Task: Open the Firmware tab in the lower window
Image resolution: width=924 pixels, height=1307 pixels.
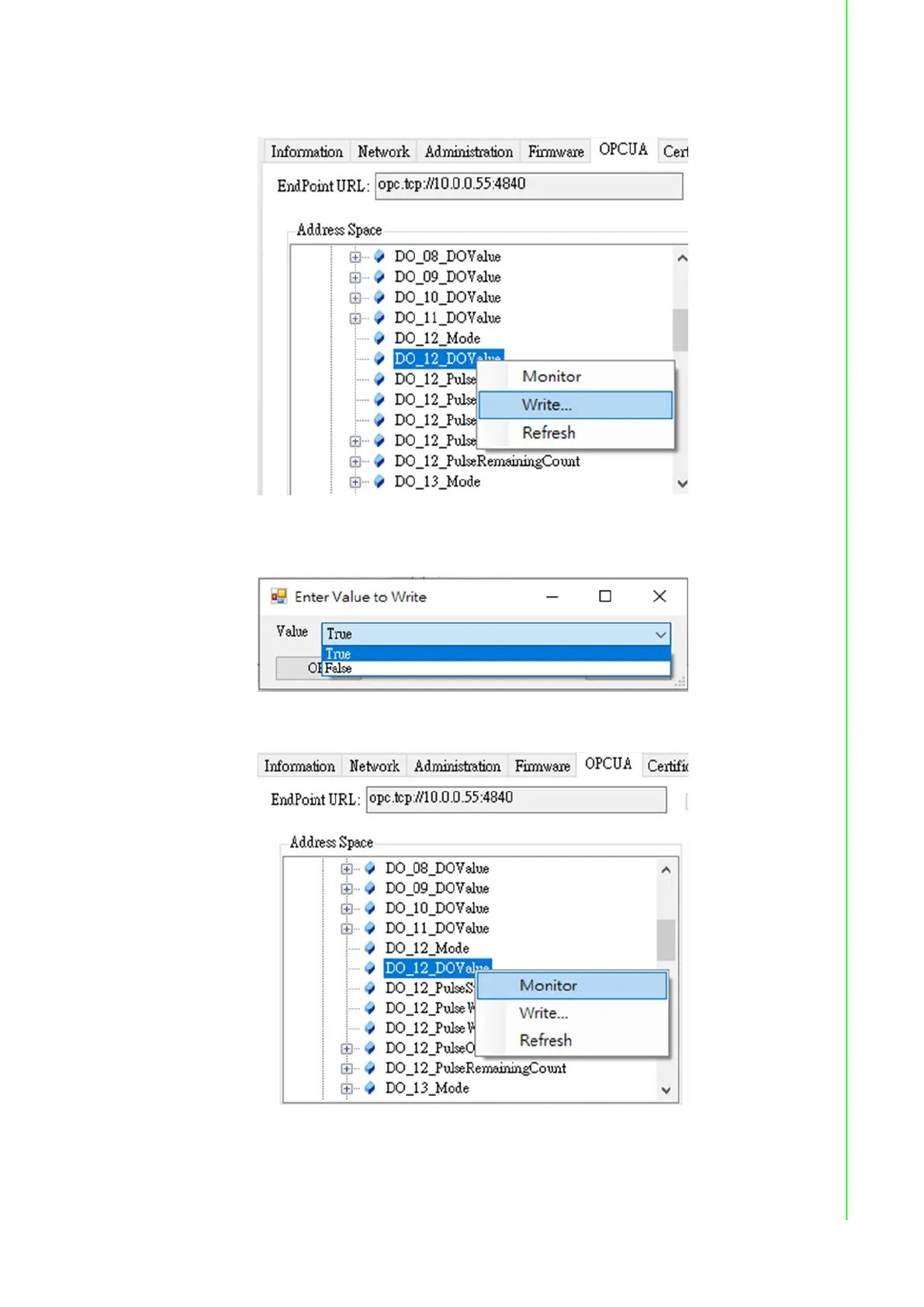Action: [x=542, y=766]
